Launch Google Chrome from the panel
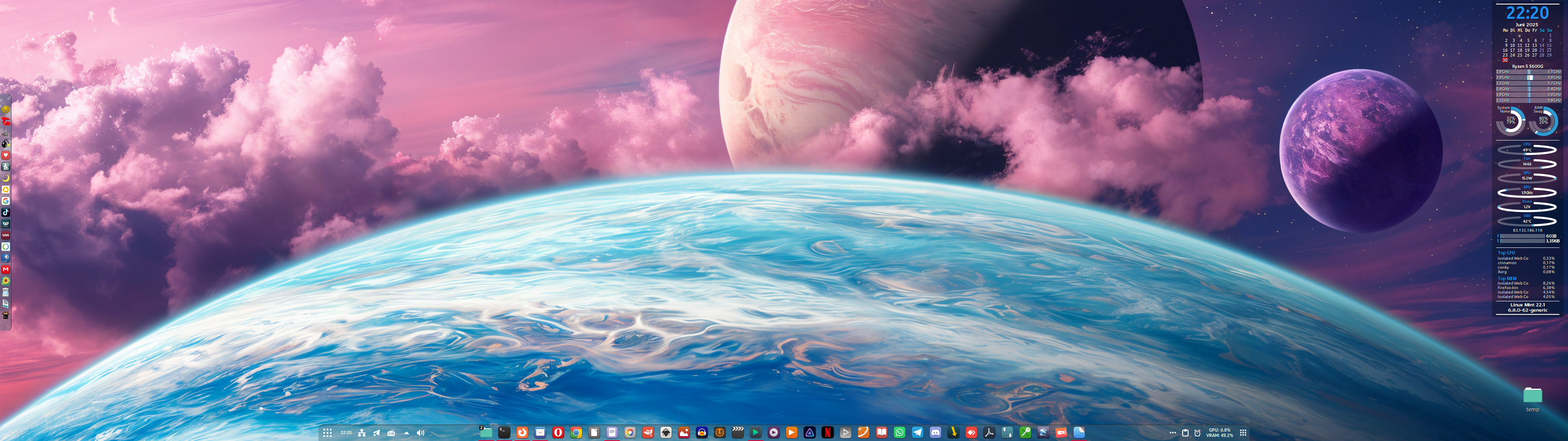Image resolution: width=1568 pixels, height=441 pixels. pos(576,432)
